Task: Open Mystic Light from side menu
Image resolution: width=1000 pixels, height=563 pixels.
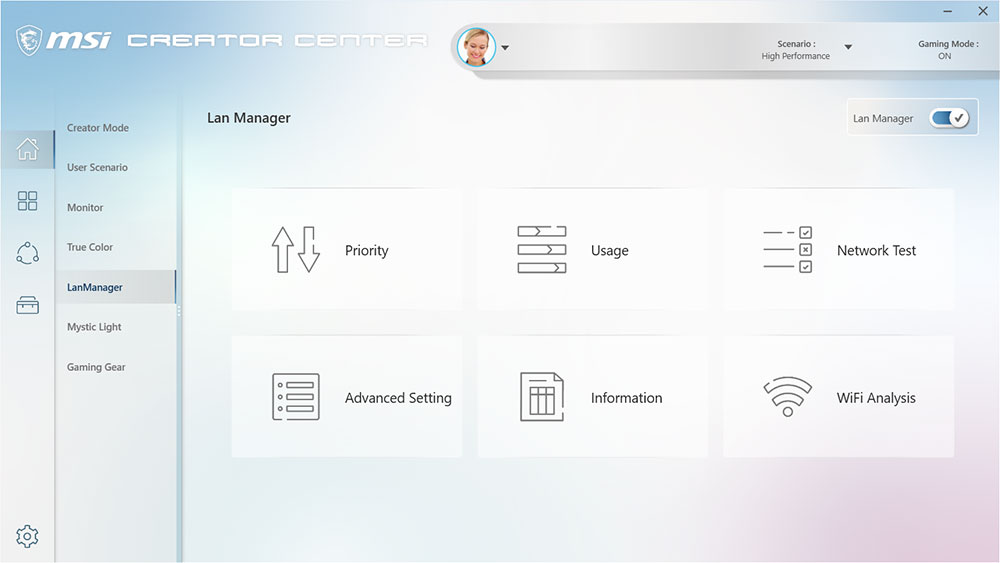Action: point(94,327)
